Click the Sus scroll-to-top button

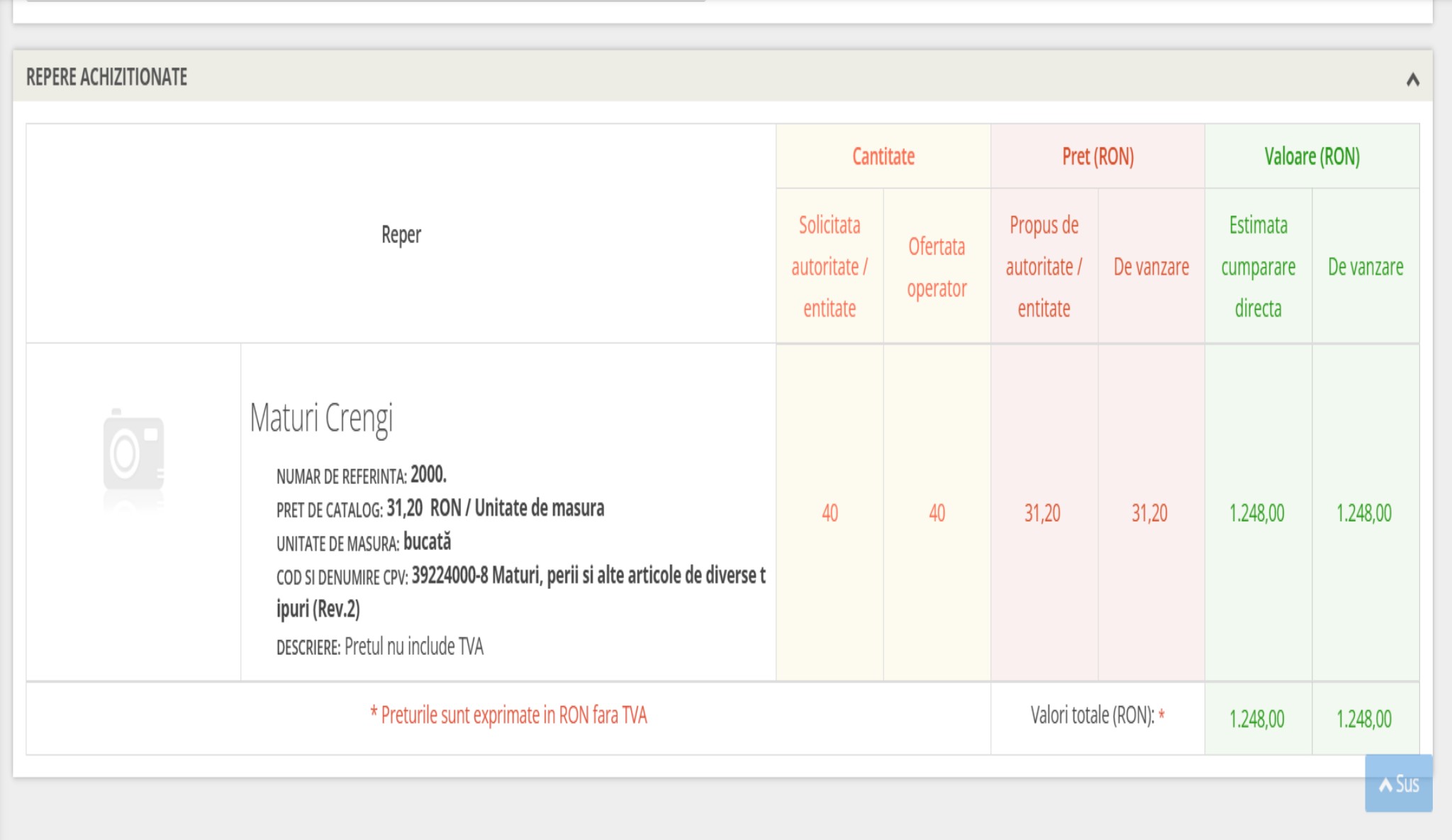(1398, 783)
